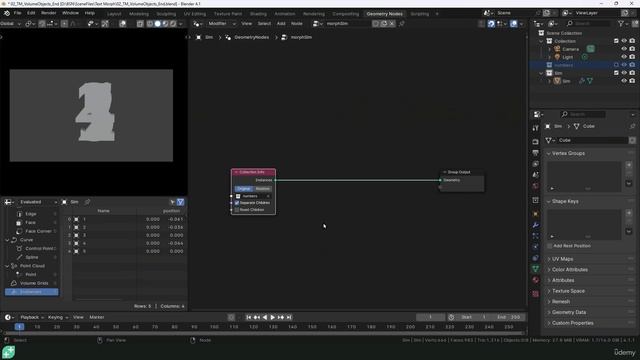Open the timeline Marker menu

click(x=97, y=317)
